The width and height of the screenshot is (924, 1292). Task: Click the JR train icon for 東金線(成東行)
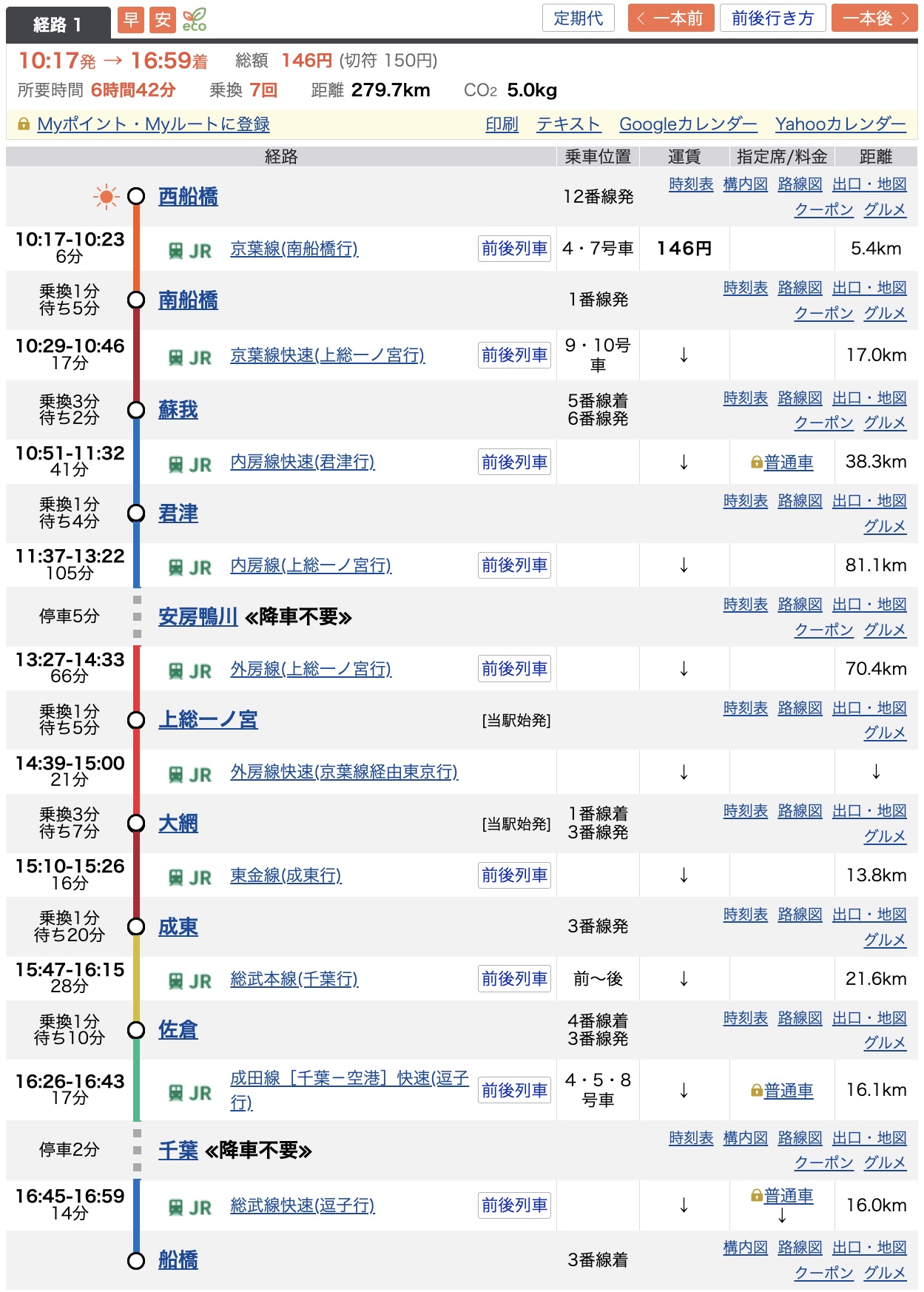click(x=176, y=878)
